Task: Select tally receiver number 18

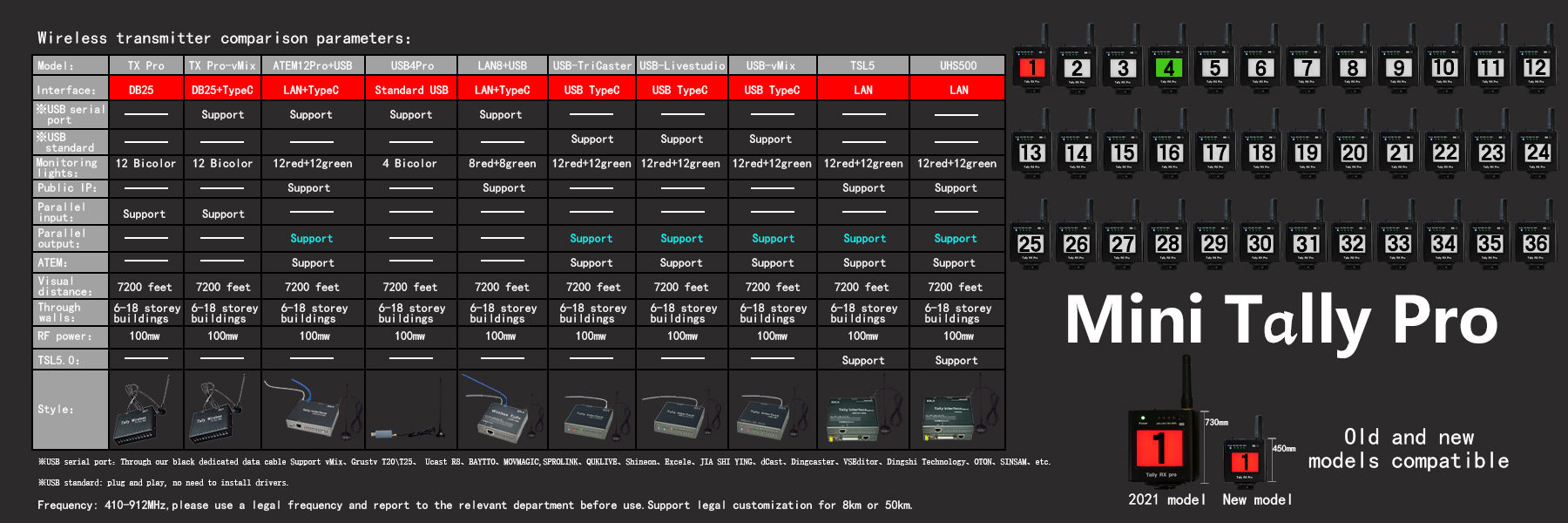Action: pos(1260,153)
